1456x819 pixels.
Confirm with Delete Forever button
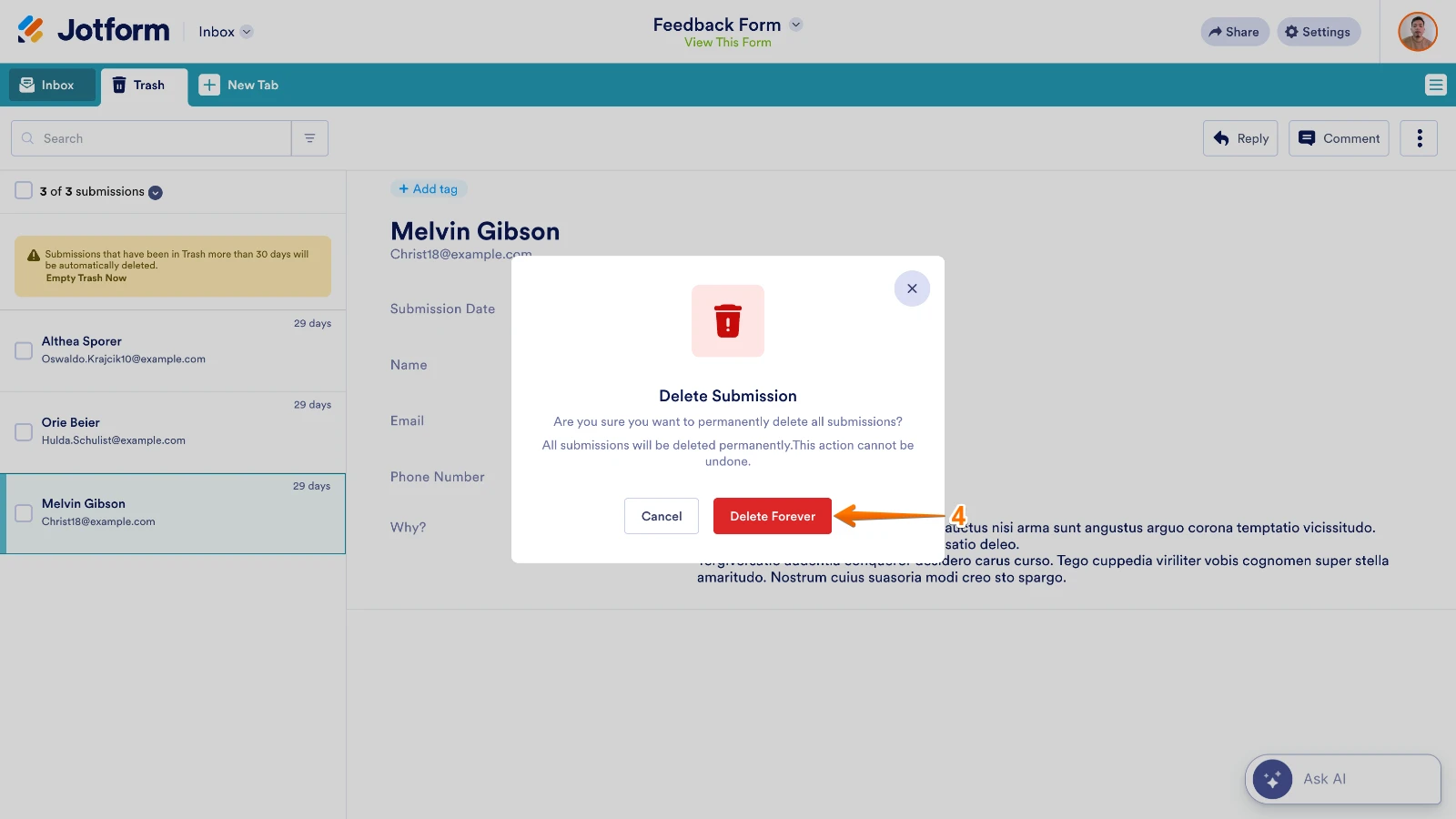point(772,516)
